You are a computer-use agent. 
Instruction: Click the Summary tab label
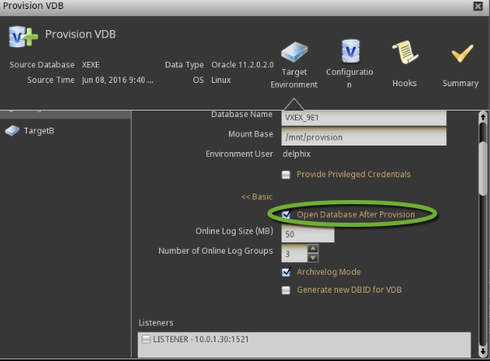(x=461, y=83)
